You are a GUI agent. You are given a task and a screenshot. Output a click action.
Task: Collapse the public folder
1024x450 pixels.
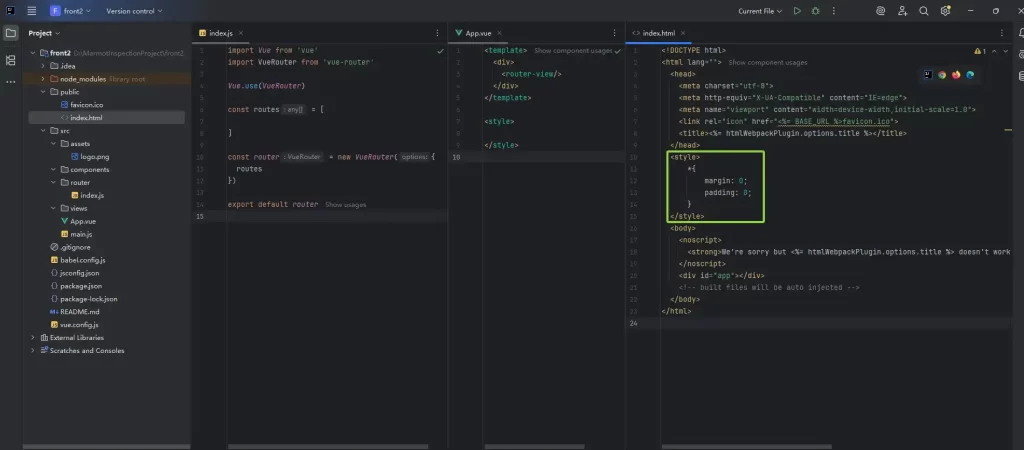pyautogui.click(x=42, y=91)
